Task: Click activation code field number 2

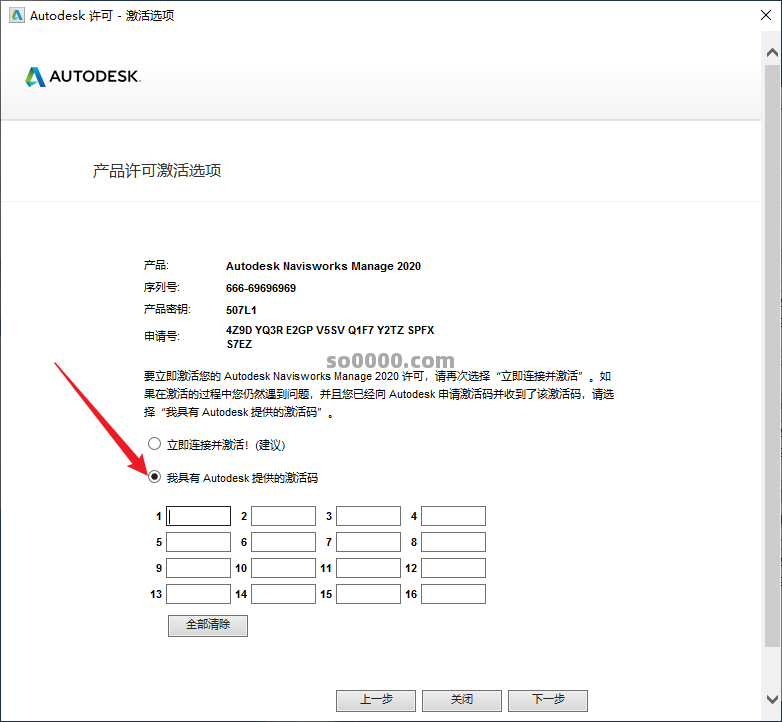Action: (x=283, y=516)
